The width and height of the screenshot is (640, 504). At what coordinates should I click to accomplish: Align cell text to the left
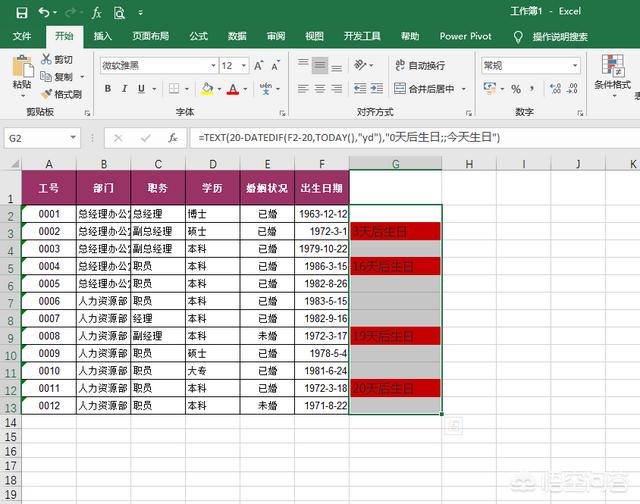tap(303, 89)
